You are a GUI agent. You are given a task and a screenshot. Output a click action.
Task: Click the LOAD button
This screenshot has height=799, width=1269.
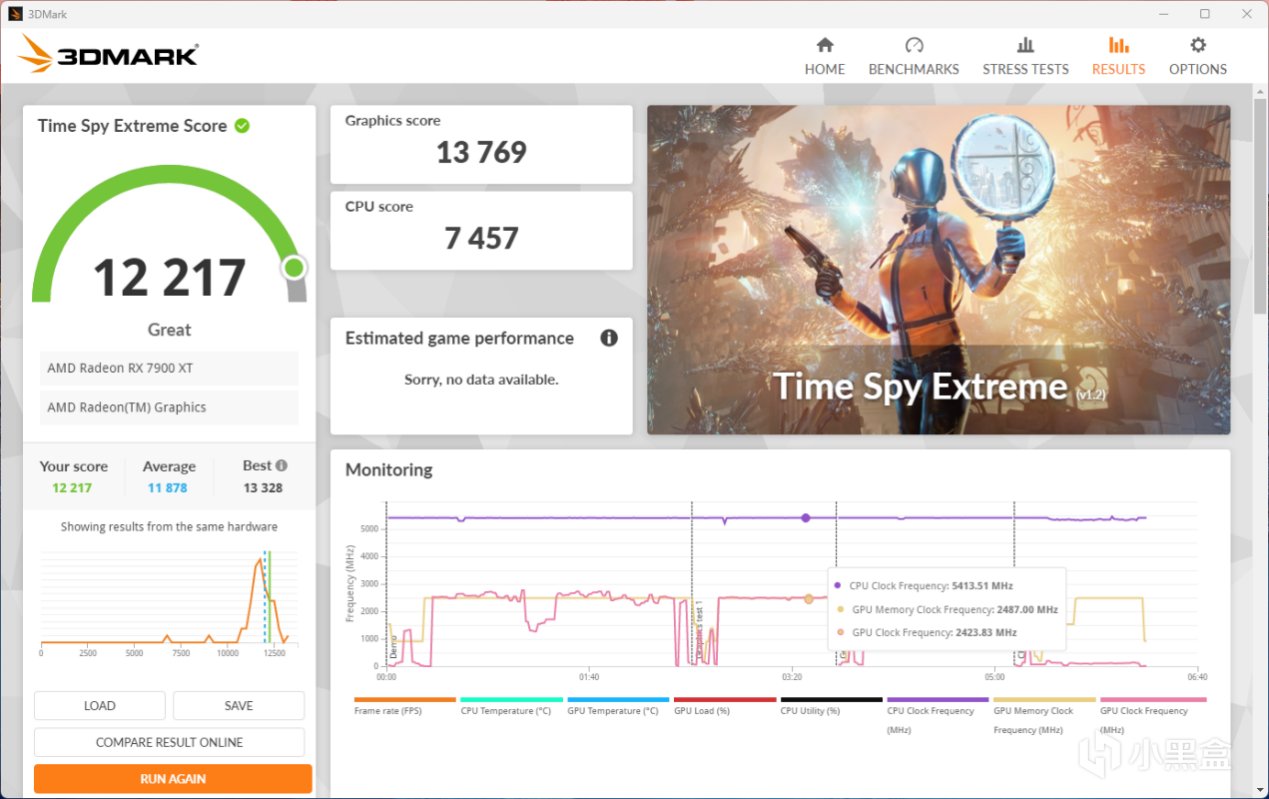(99, 705)
